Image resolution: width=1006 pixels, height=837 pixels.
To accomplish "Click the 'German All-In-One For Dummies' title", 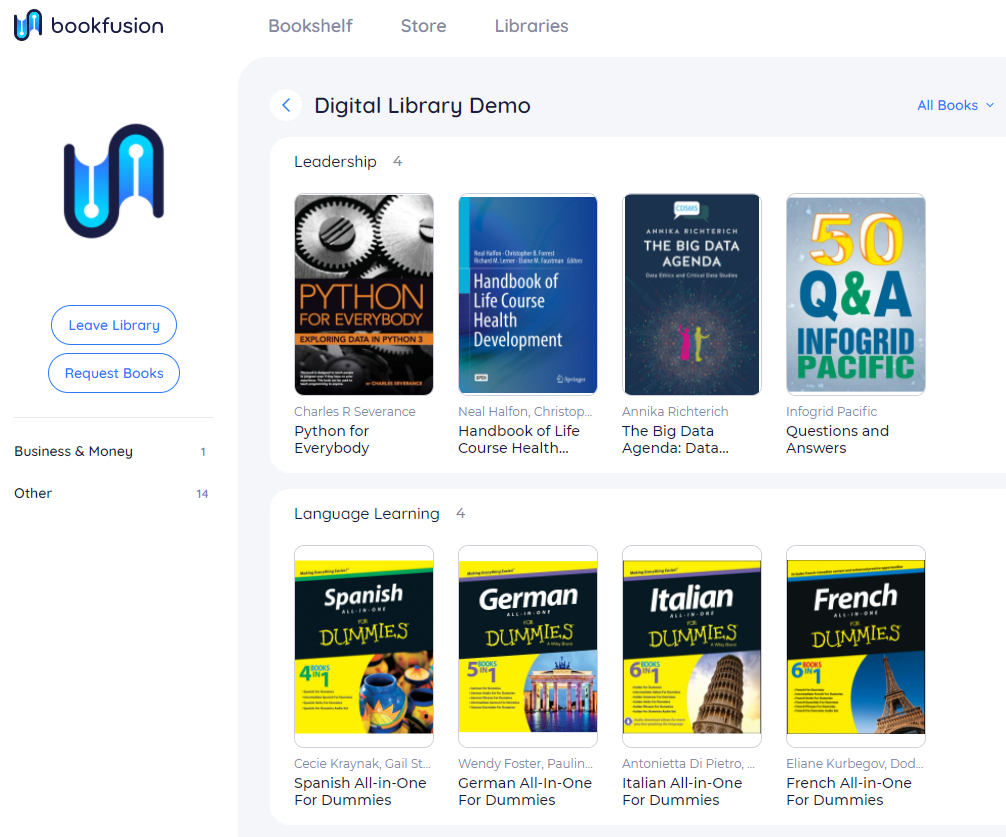I will point(525,791).
